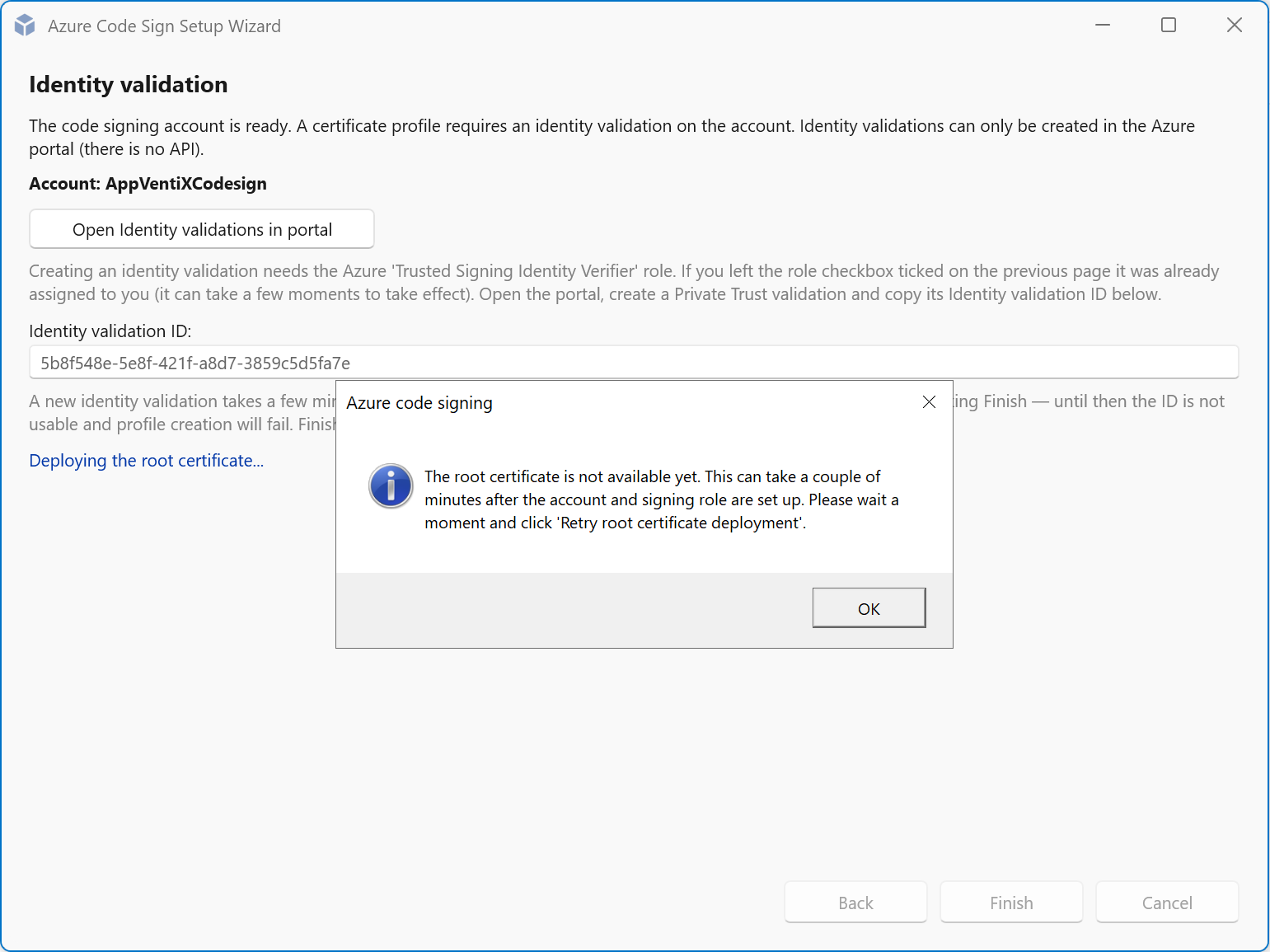Click the Finish button
The image size is (1270, 952).
point(1011,903)
